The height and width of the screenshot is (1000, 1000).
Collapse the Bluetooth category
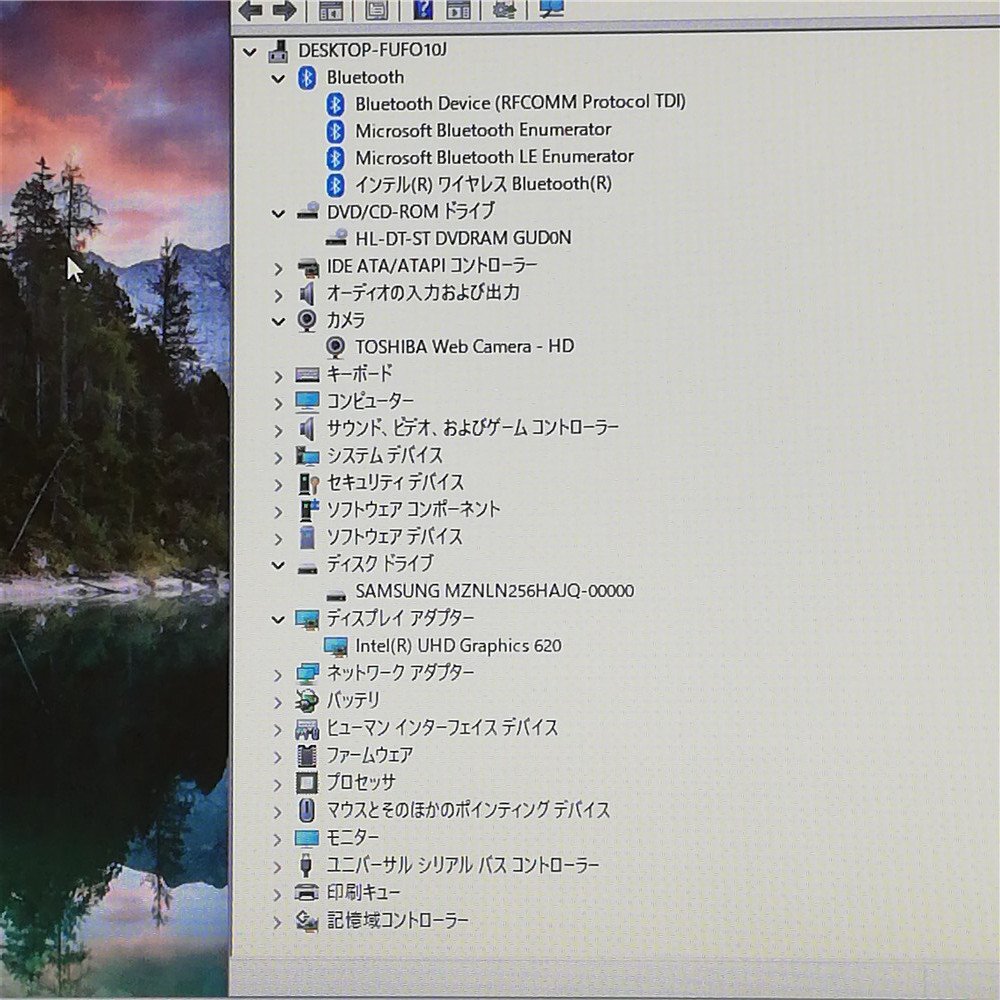click(x=278, y=79)
